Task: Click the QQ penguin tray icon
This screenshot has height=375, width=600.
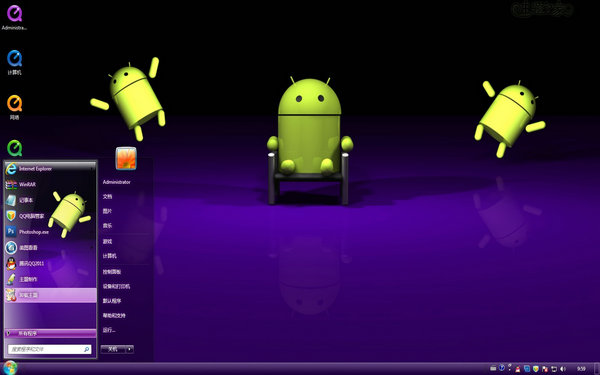Action: 518,369
